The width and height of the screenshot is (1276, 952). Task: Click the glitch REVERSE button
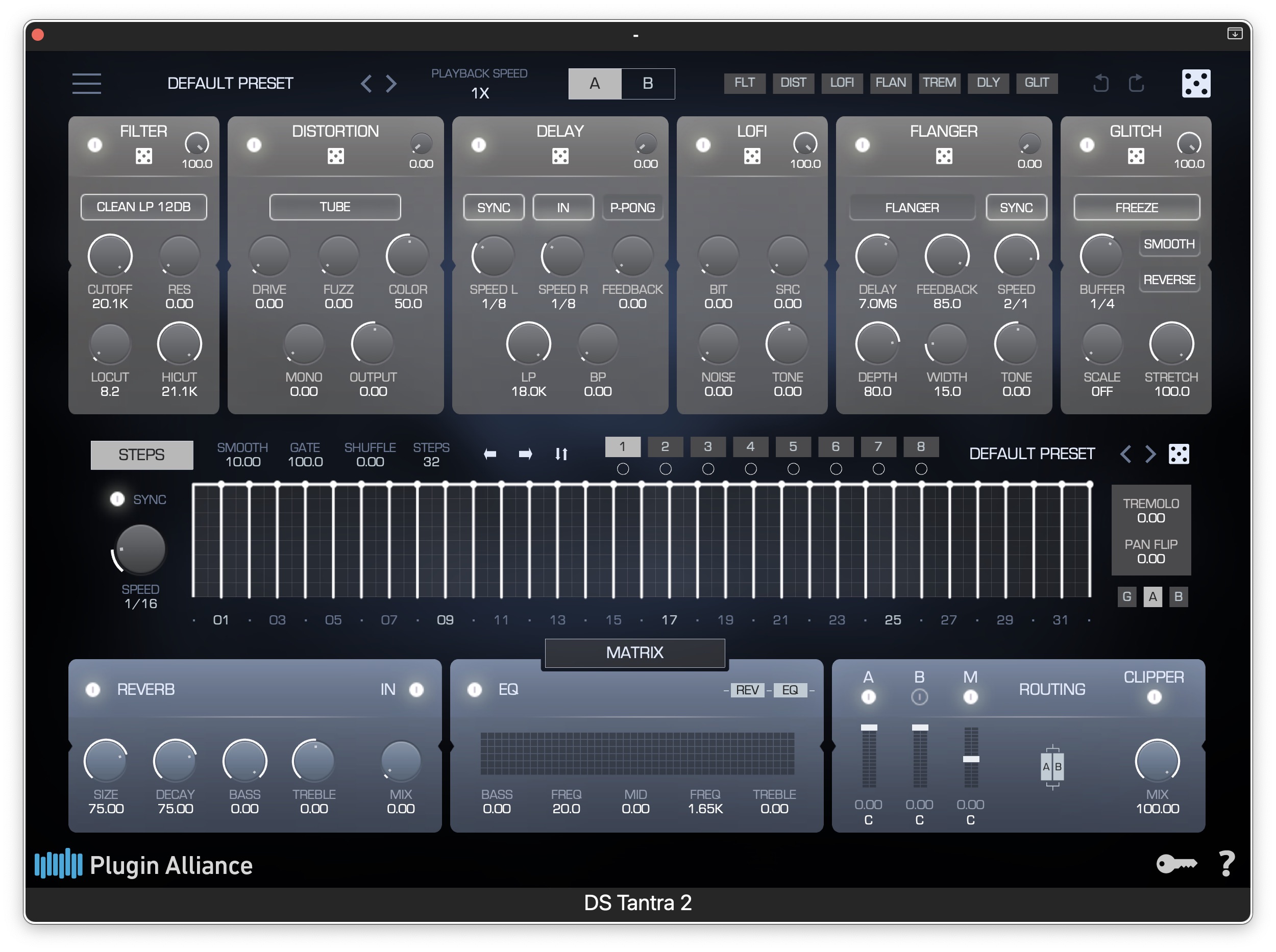tap(1169, 280)
